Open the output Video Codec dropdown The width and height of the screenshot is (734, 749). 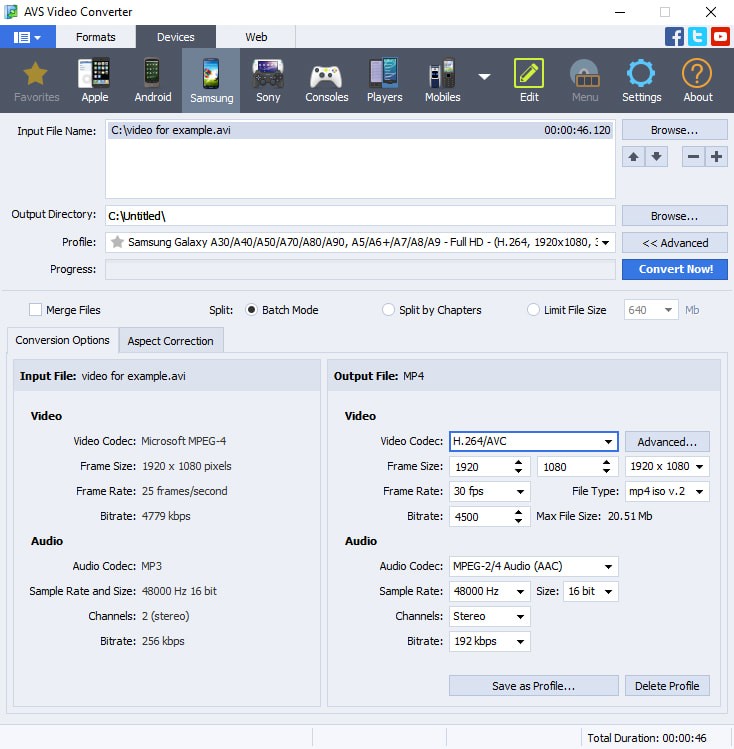click(608, 441)
